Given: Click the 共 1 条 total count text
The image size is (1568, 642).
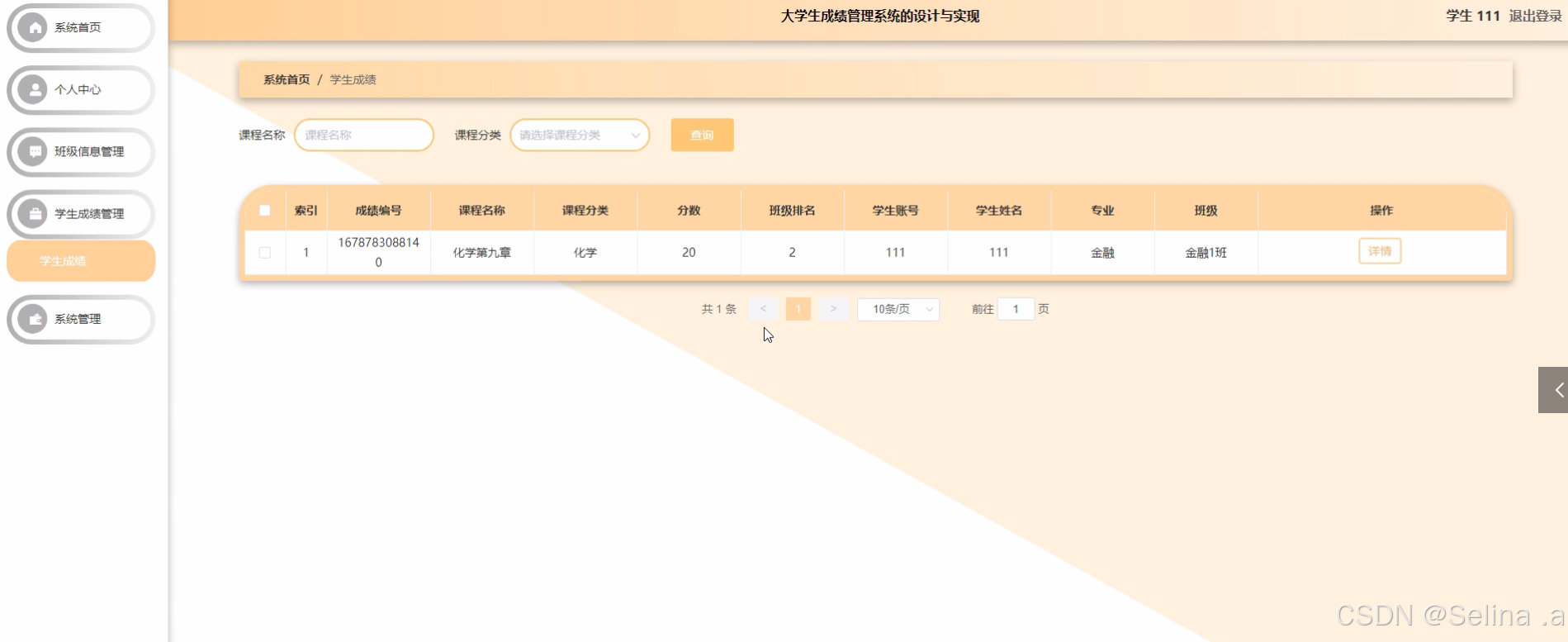Looking at the screenshot, I should click(718, 309).
